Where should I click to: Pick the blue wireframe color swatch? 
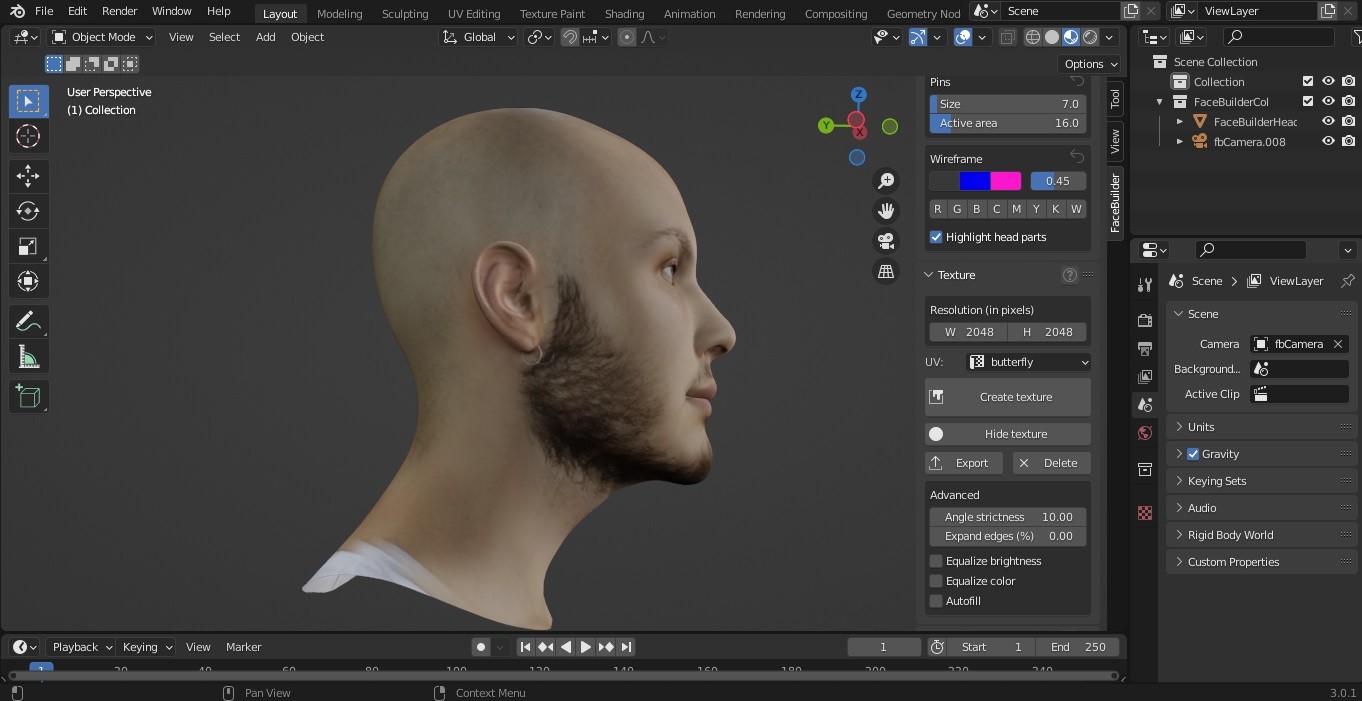pos(975,181)
